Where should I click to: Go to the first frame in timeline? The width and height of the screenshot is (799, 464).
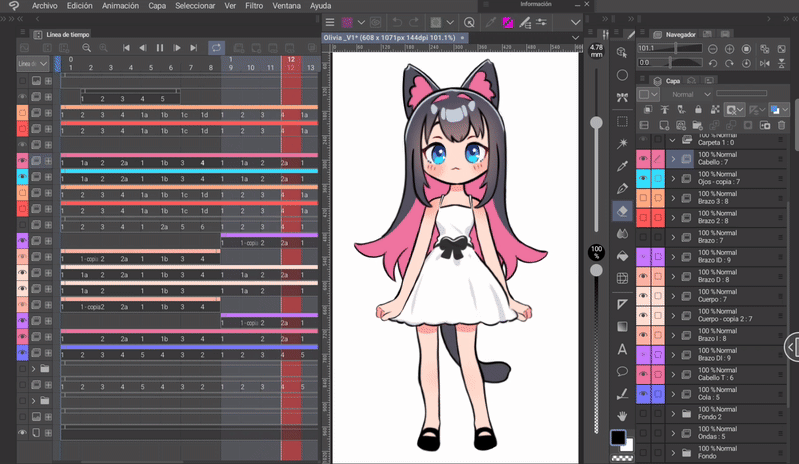(x=126, y=48)
